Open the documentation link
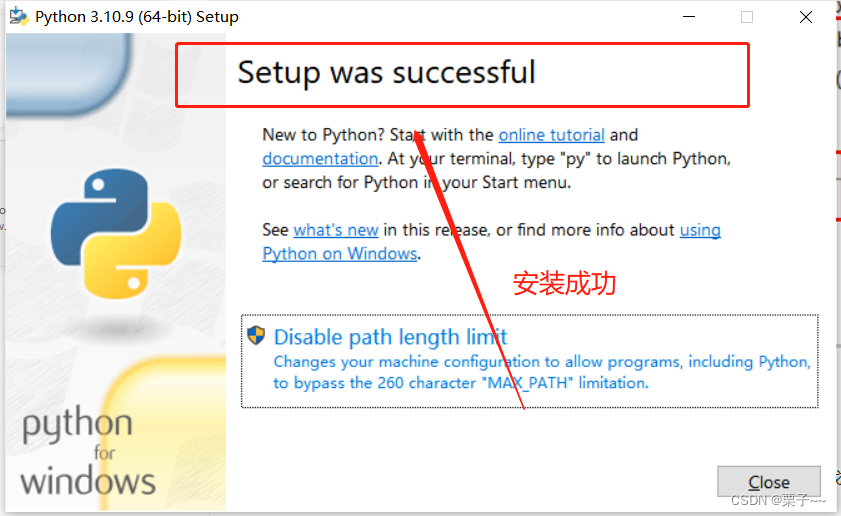This screenshot has height=516, width=841. pos(320,159)
